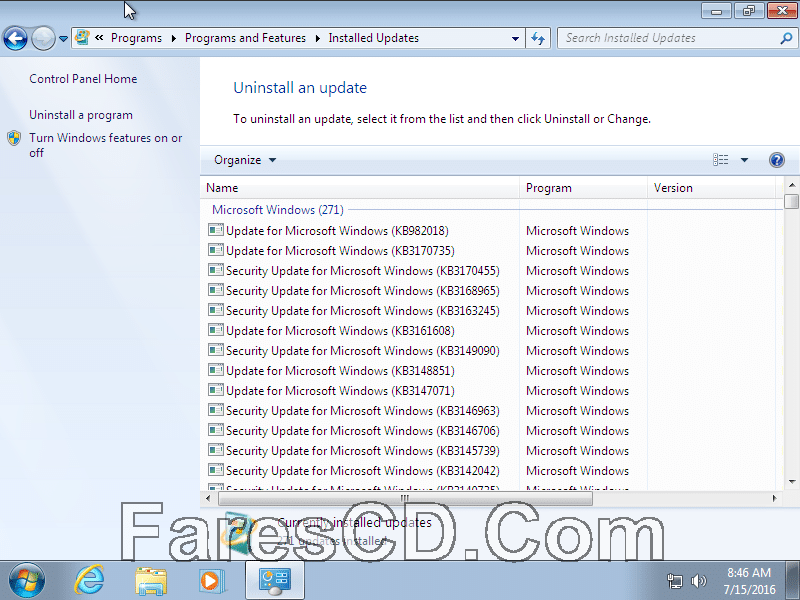Select Update for Microsoft Windows (KB3147071)
800x600 pixels.
pos(340,390)
